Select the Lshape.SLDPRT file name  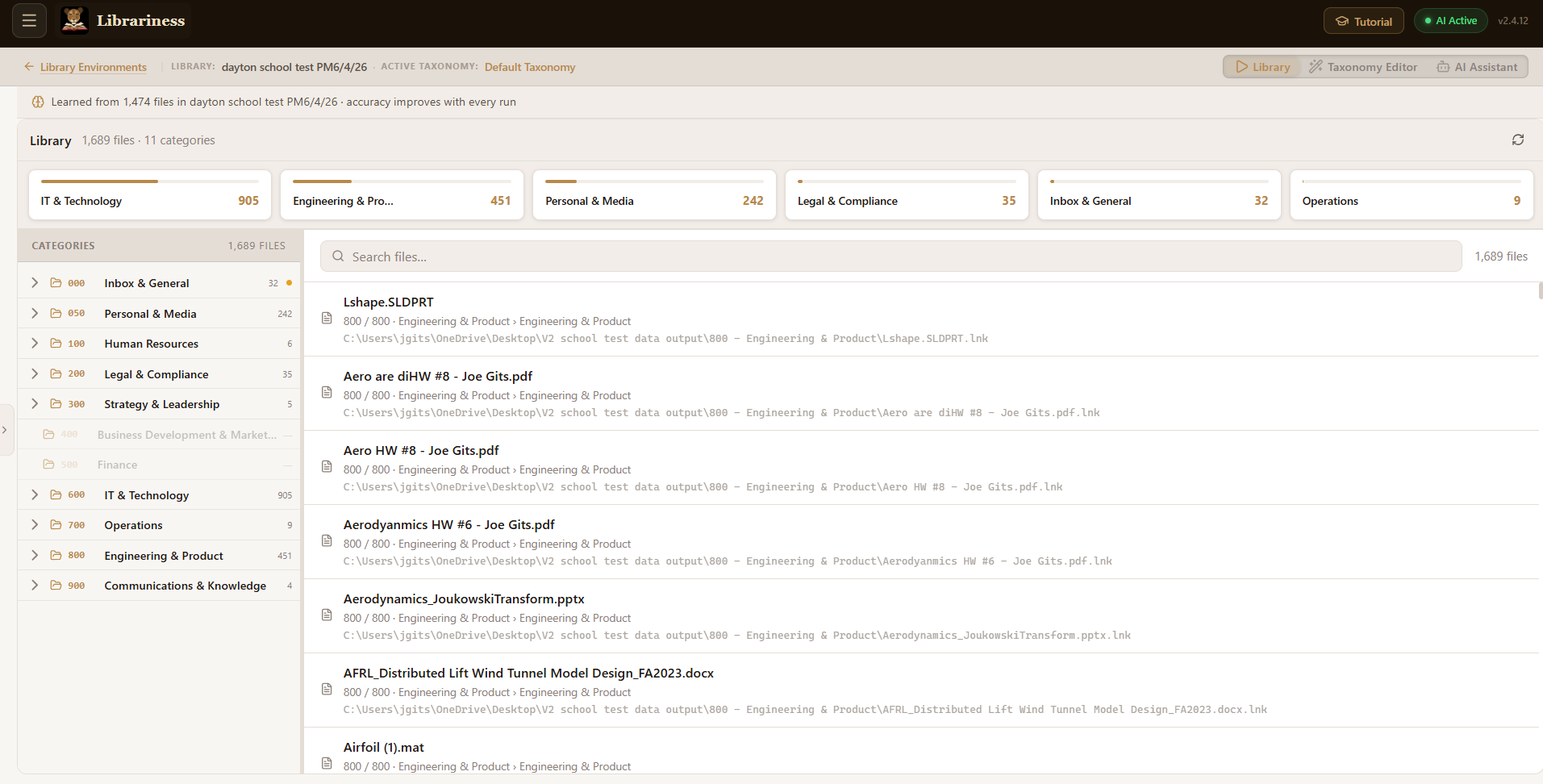point(388,302)
